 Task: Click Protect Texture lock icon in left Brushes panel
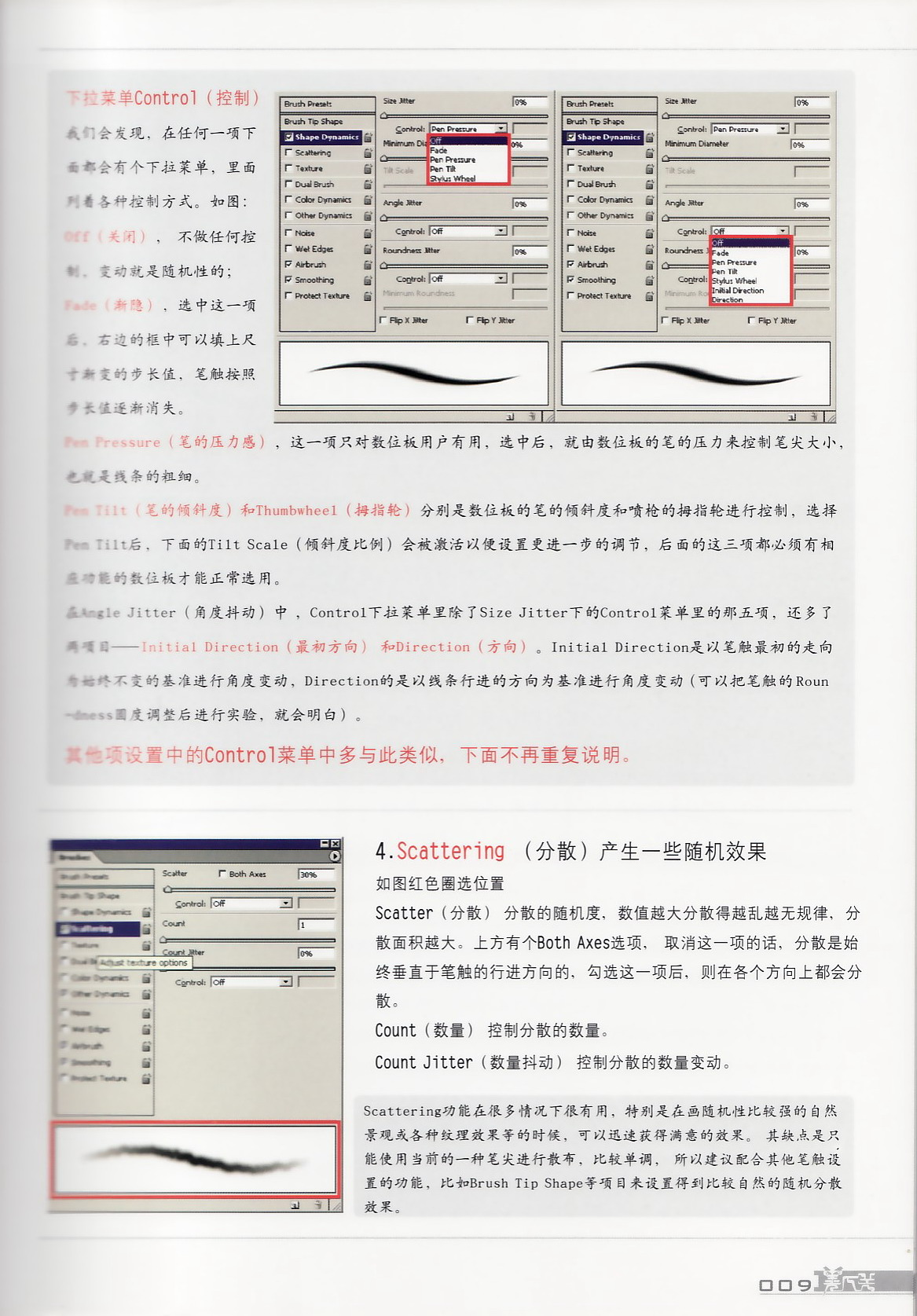(368, 296)
